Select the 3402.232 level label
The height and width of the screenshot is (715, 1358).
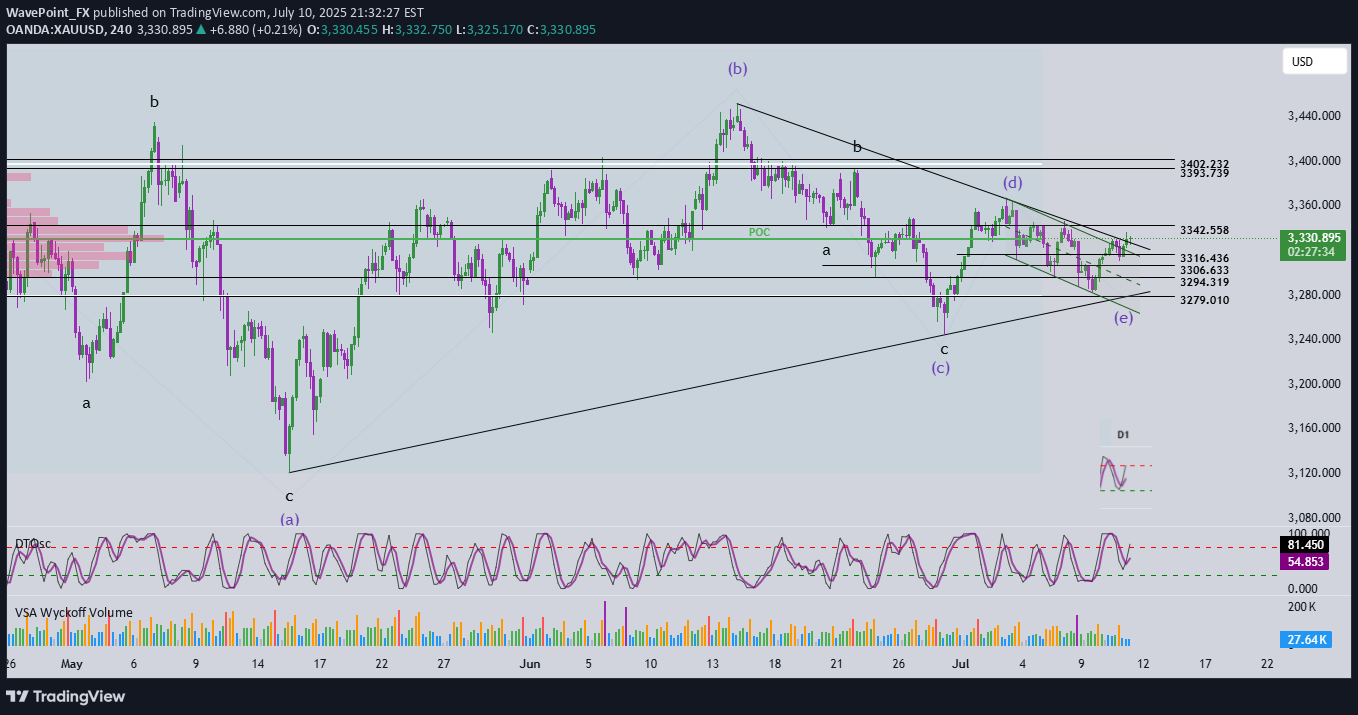tap(1205, 164)
